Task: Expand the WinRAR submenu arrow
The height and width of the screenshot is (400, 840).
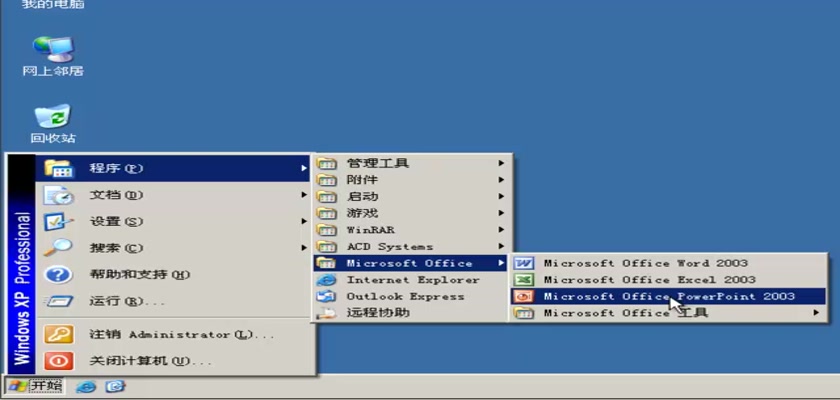Action: [501, 230]
